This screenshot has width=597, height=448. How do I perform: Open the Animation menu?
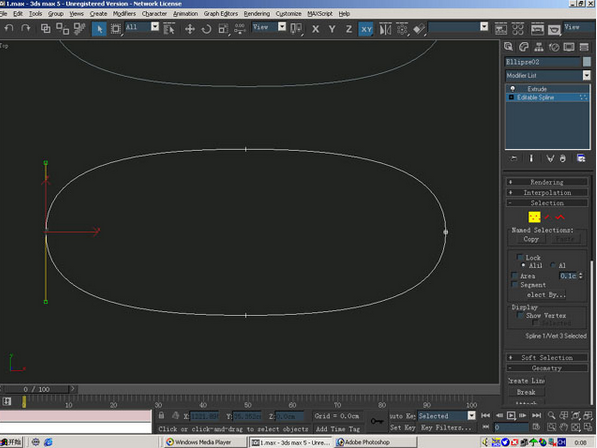[x=185, y=14]
